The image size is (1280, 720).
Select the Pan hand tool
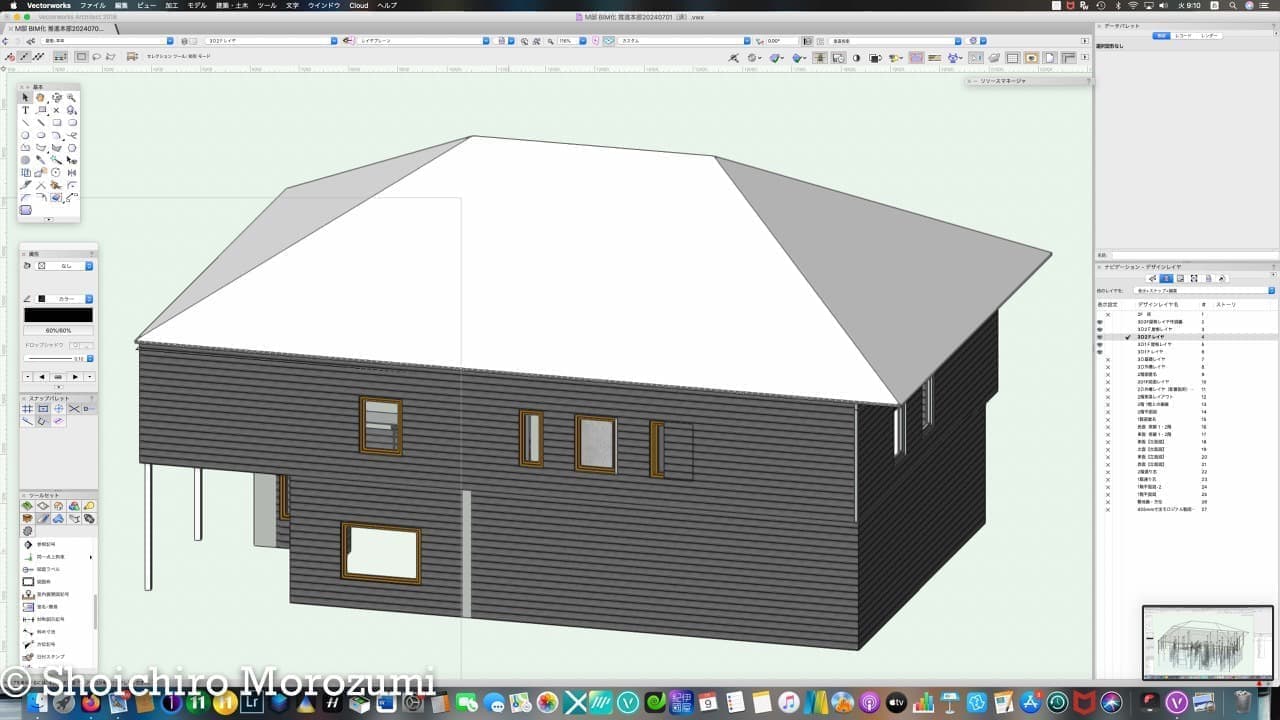point(41,98)
